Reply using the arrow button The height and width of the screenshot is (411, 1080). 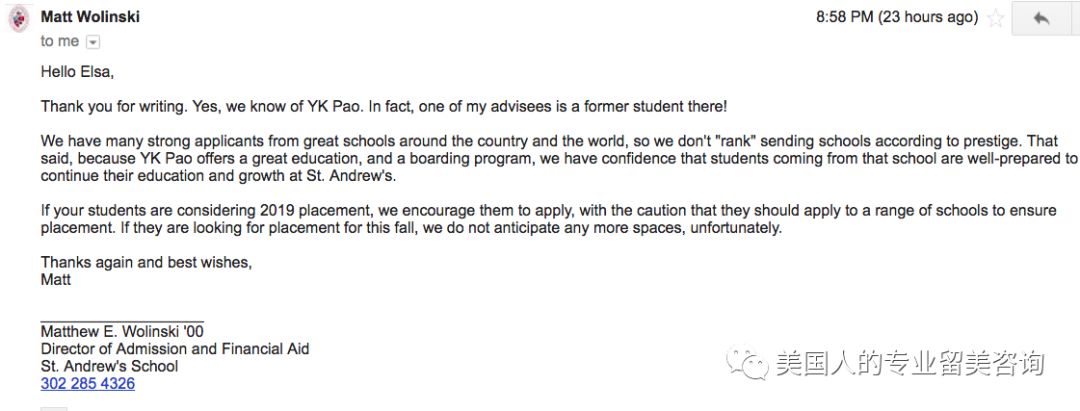tap(1041, 18)
